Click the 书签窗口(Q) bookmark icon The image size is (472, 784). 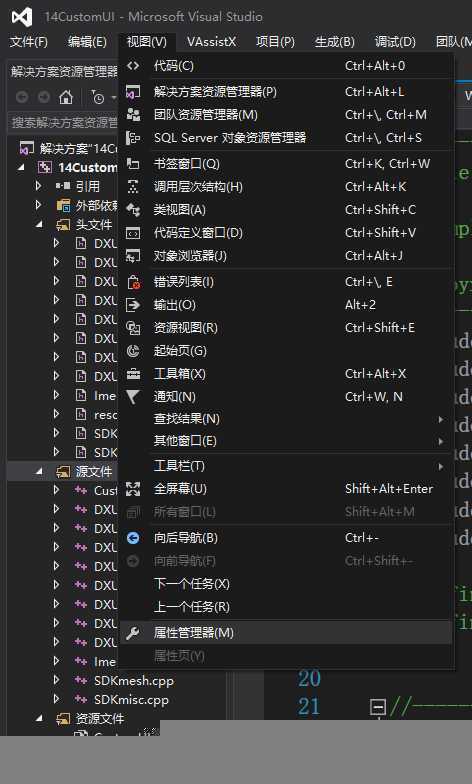point(133,164)
